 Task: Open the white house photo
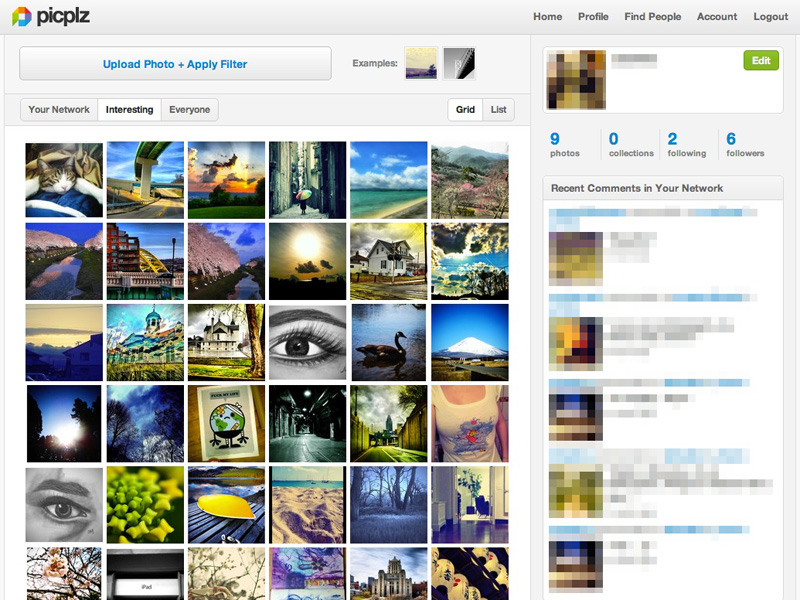click(x=388, y=261)
